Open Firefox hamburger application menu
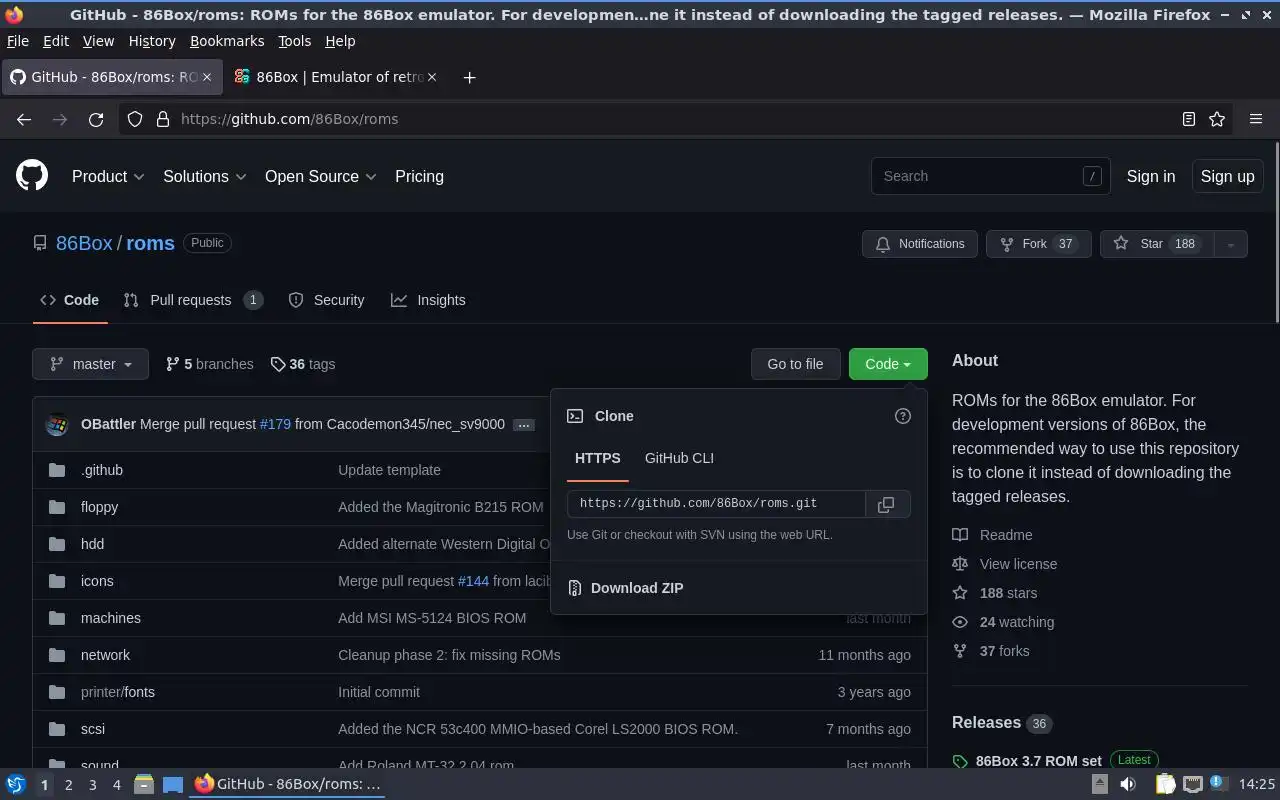 [x=1256, y=119]
